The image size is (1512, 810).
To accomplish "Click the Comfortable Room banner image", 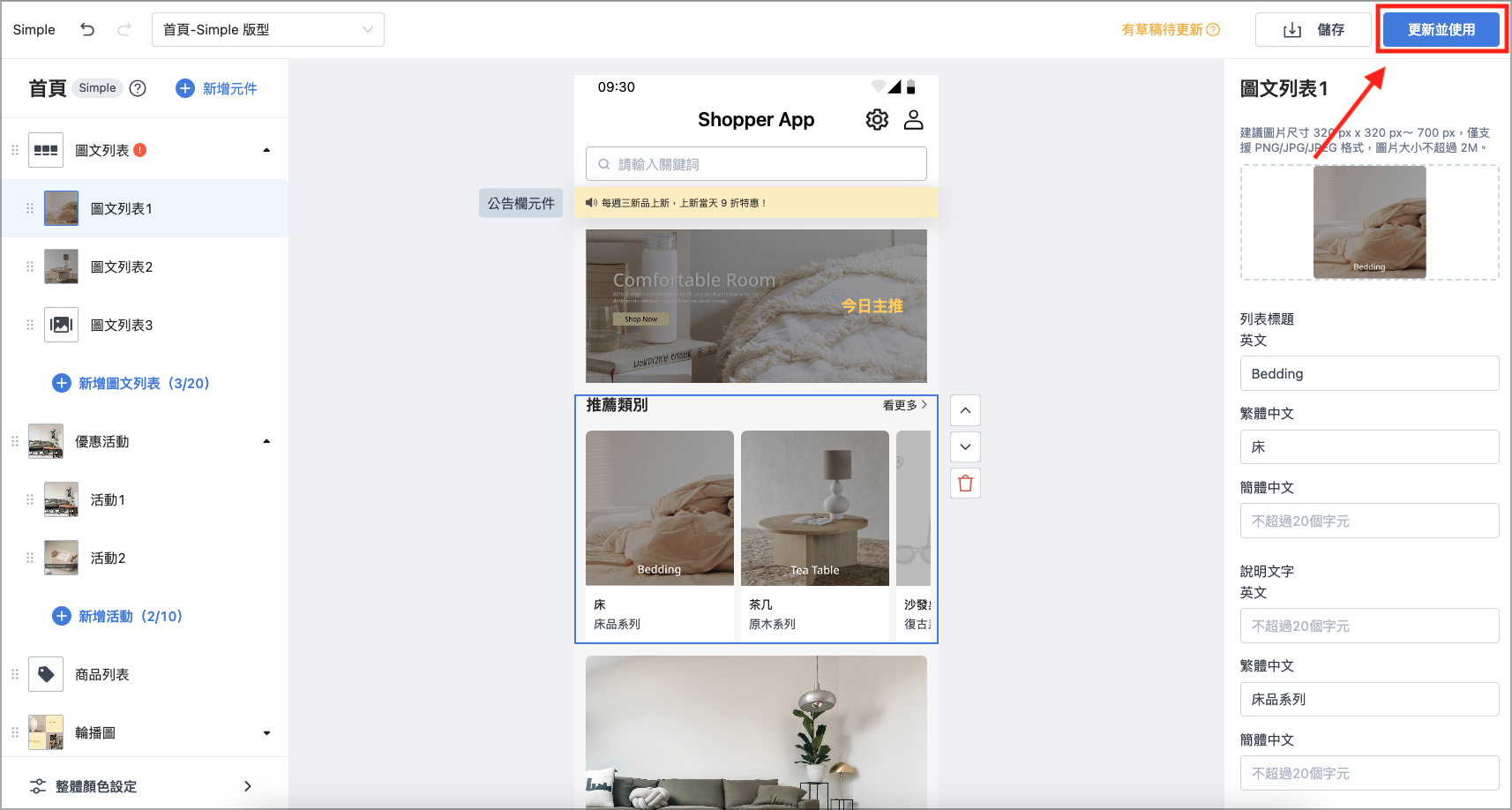I will (756, 305).
